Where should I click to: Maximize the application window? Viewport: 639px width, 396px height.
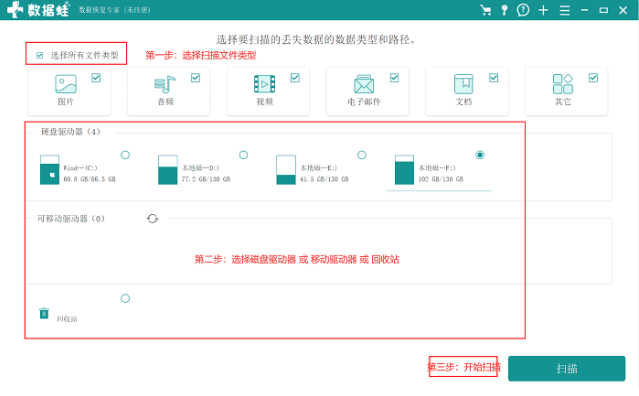pos(604,10)
